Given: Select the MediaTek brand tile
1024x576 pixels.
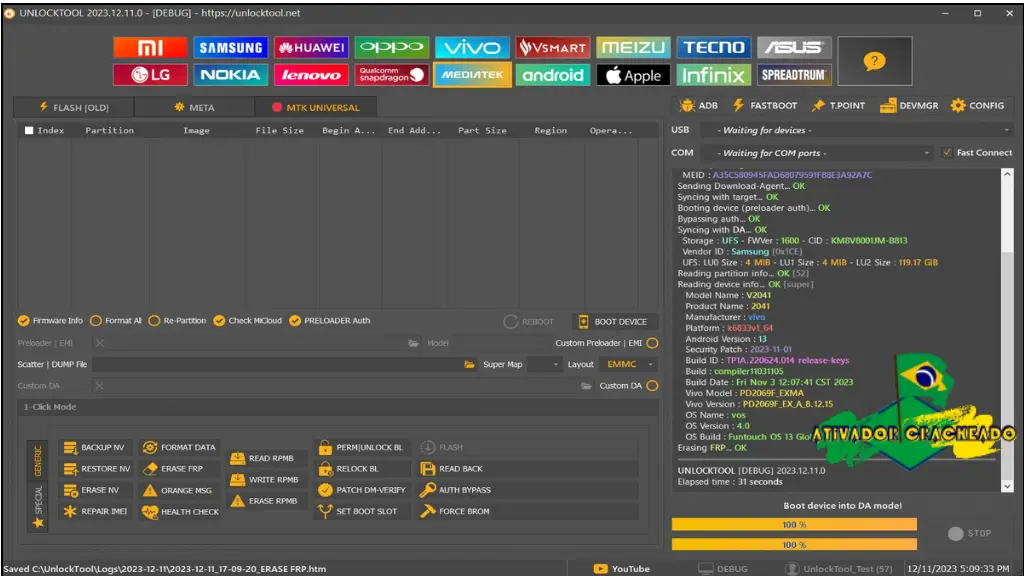Looking at the screenshot, I should coord(472,75).
